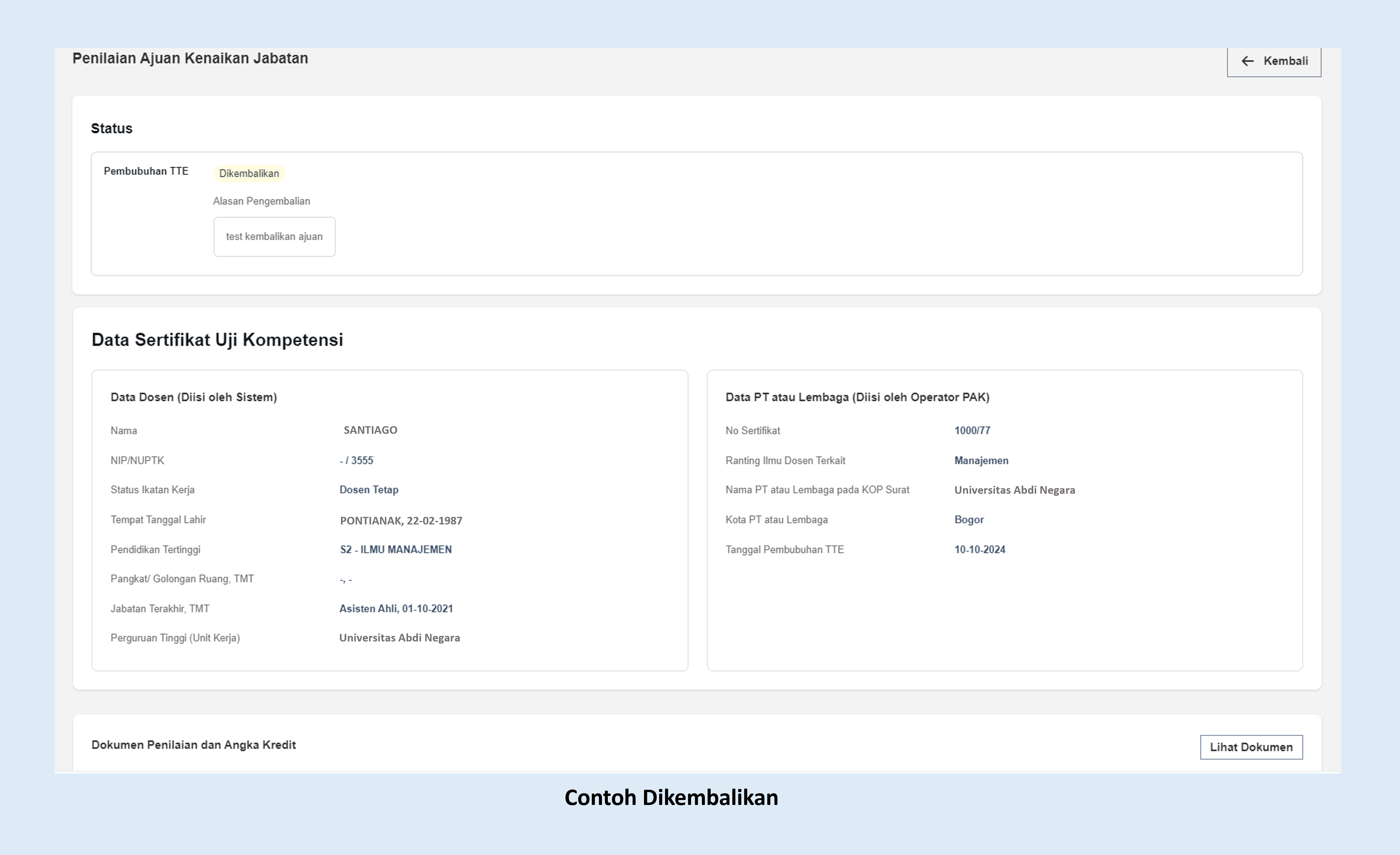Click the 'Nama' field label
The width and height of the screenshot is (1400, 855).
(x=124, y=431)
